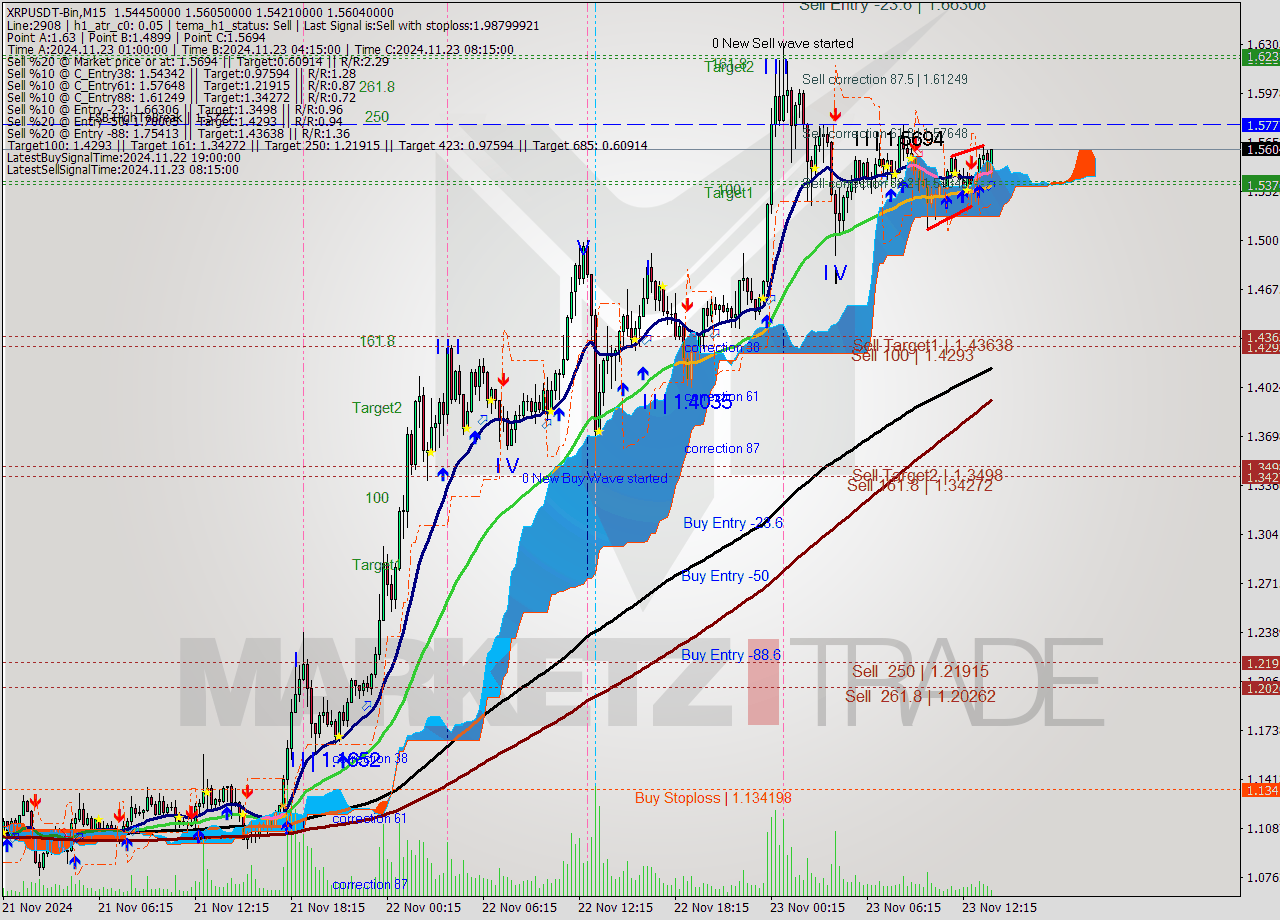Click the orange 1.134 stoploss price tag
Screen dimensions: 1280x920
[x=1260, y=790]
